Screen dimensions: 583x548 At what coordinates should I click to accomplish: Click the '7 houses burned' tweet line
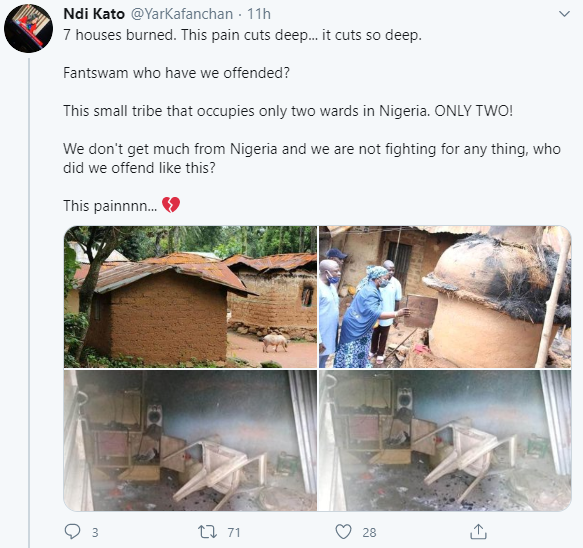pos(242,35)
